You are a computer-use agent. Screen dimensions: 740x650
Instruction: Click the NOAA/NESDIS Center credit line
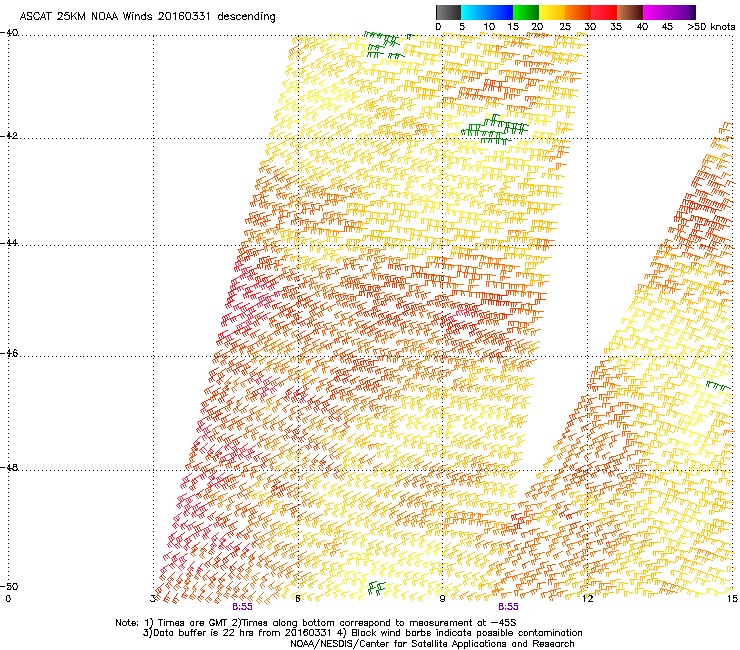(x=432, y=644)
